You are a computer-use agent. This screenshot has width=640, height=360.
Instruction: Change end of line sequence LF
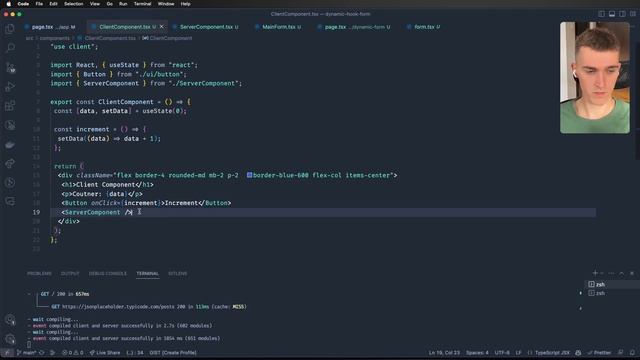pyautogui.click(x=518, y=353)
